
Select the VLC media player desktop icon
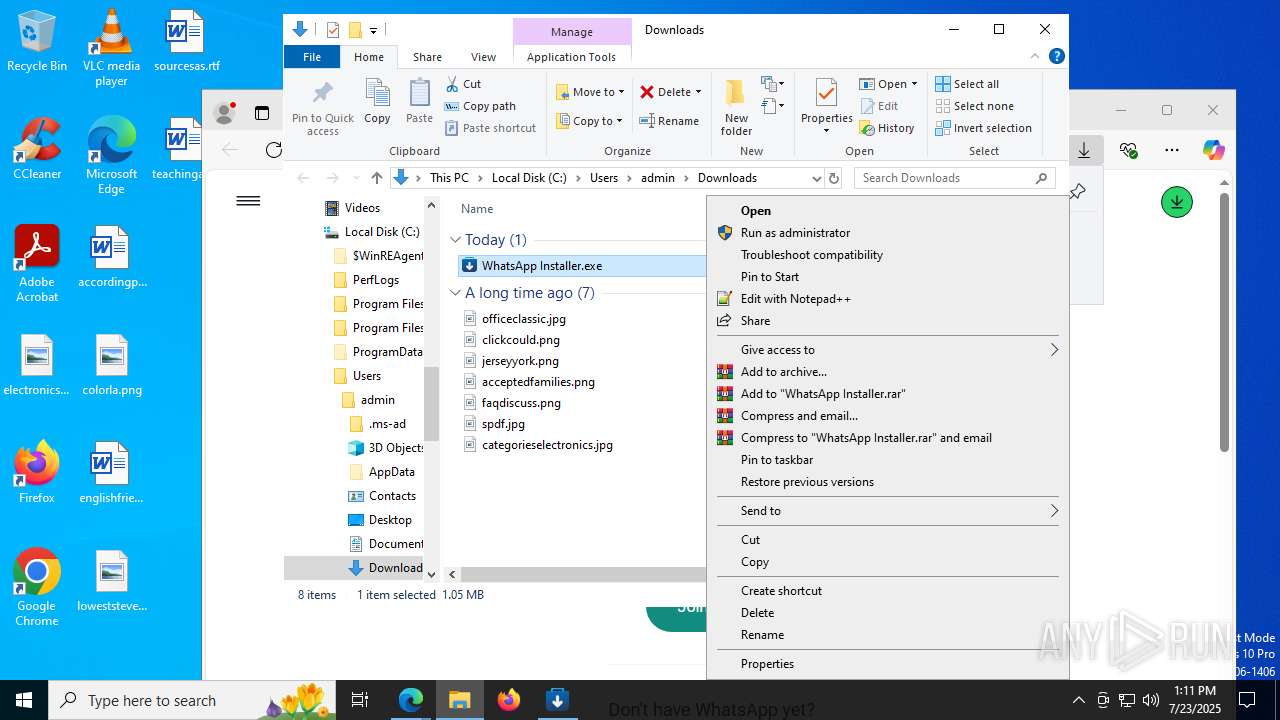click(x=111, y=48)
